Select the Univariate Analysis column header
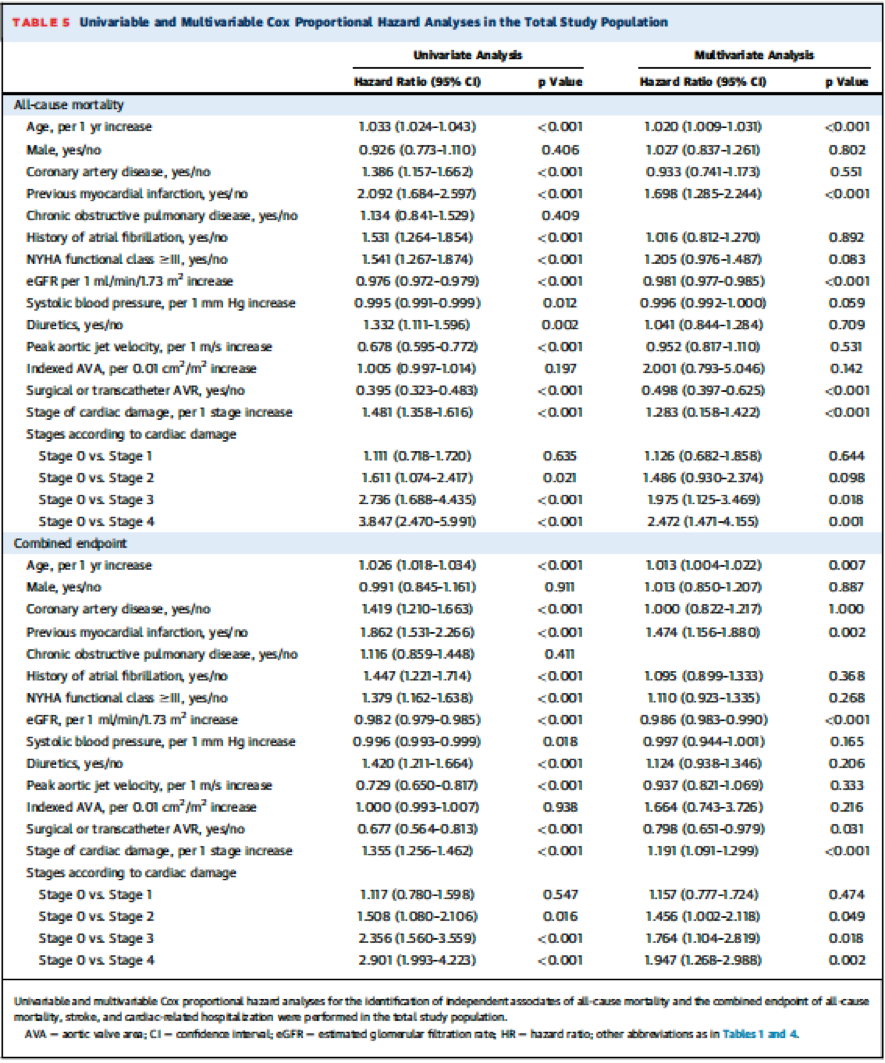This screenshot has width=885, height=1063. coord(468,56)
